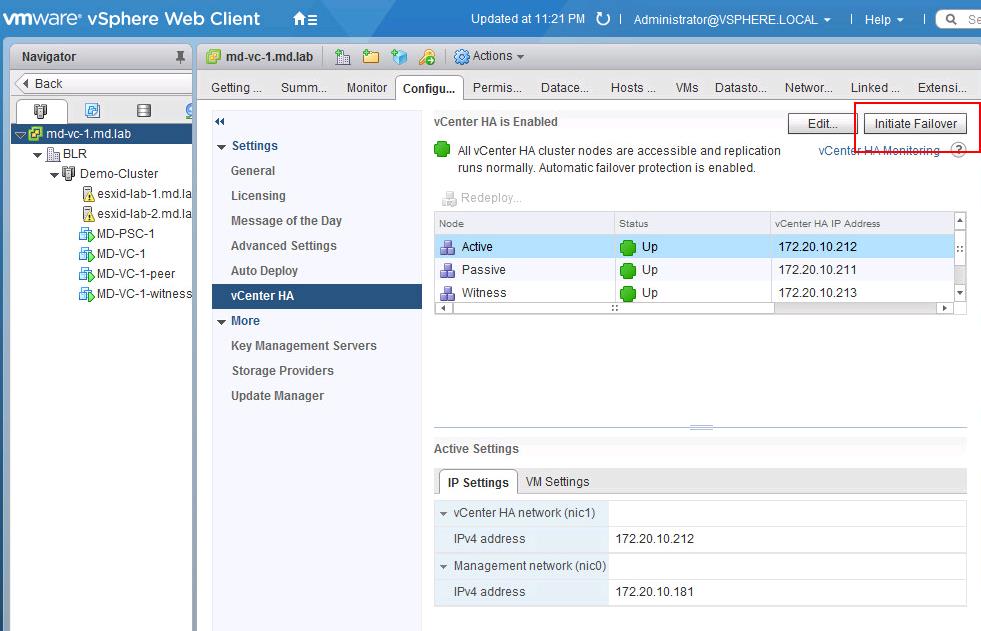This screenshot has width=981, height=631.
Task: Click the Passive node icon
Action: pos(447,270)
